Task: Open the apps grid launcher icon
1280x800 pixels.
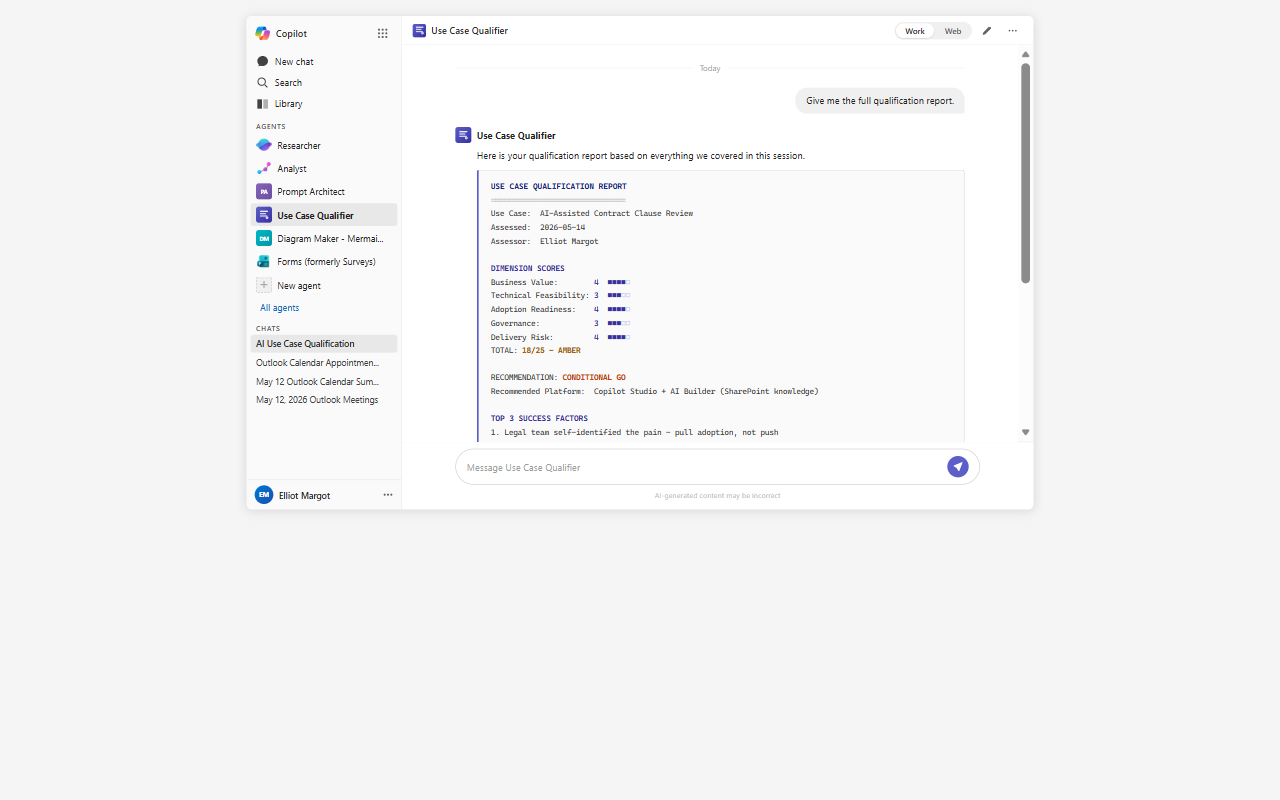Action: (382, 33)
